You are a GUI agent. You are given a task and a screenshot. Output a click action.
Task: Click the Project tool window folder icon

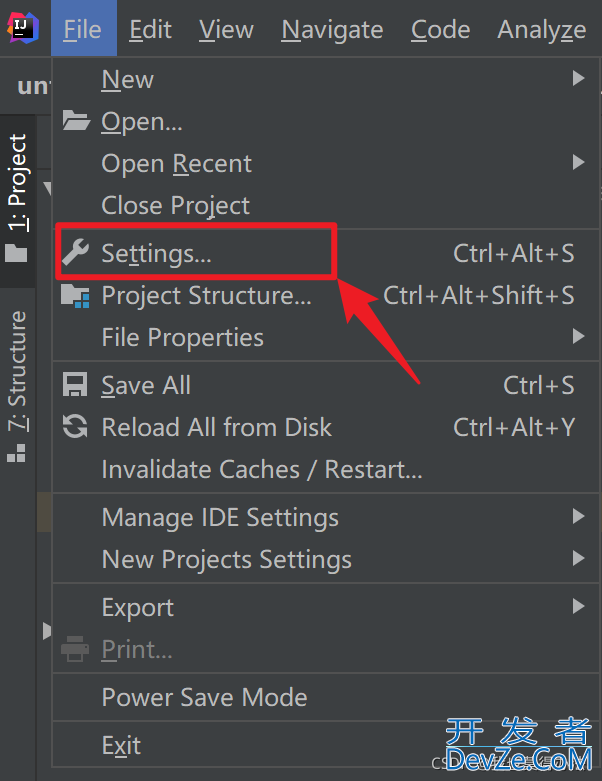coord(16,253)
